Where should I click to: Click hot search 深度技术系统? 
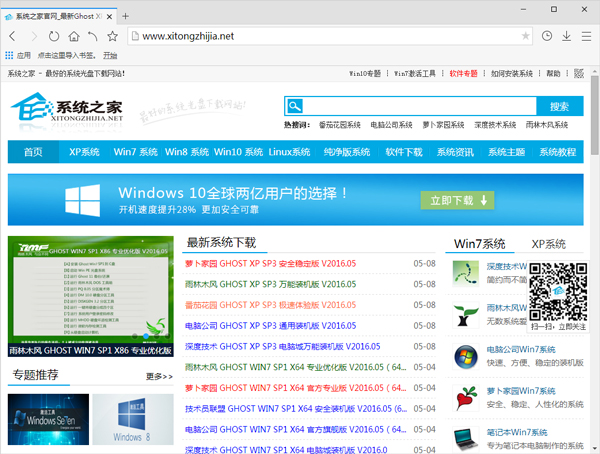click(495, 125)
